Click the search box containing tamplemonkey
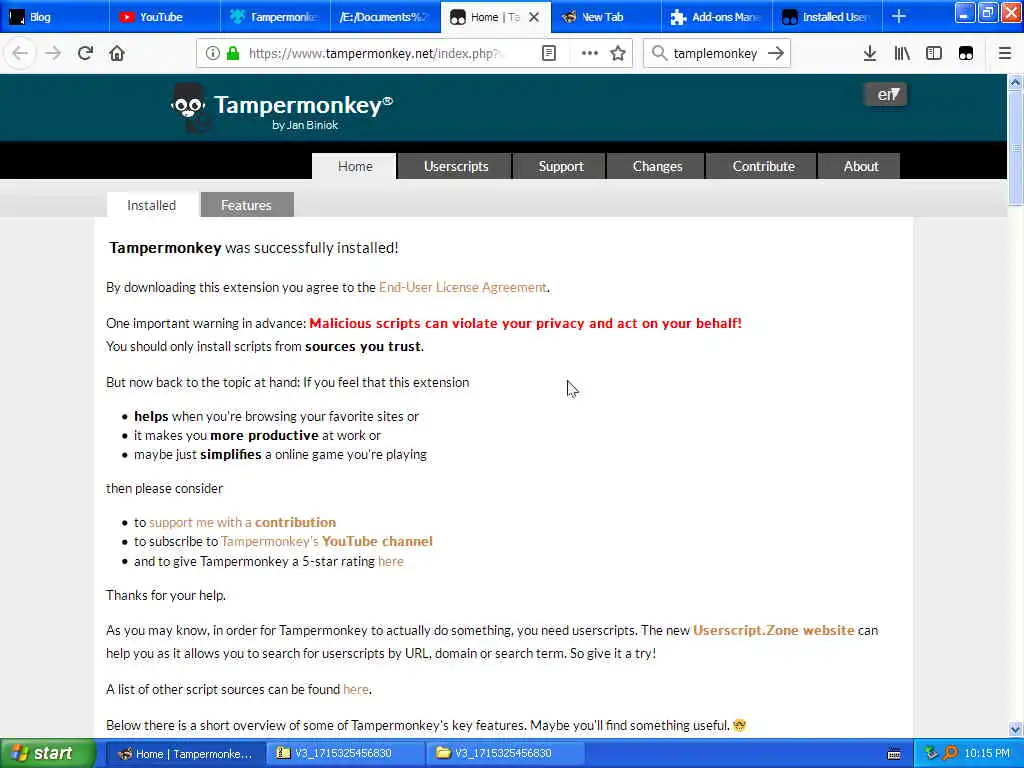 pyautogui.click(x=715, y=53)
